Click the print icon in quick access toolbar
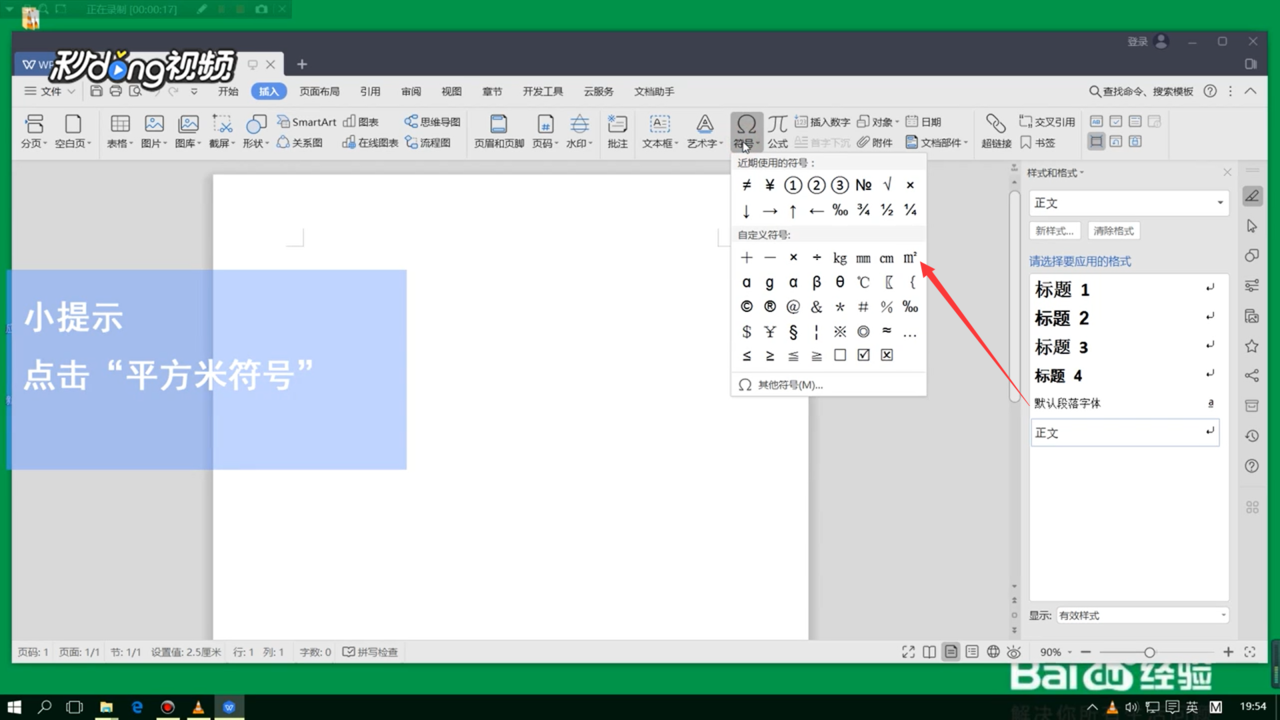Viewport: 1280px width, 720px height. click(x=115, y=91)
